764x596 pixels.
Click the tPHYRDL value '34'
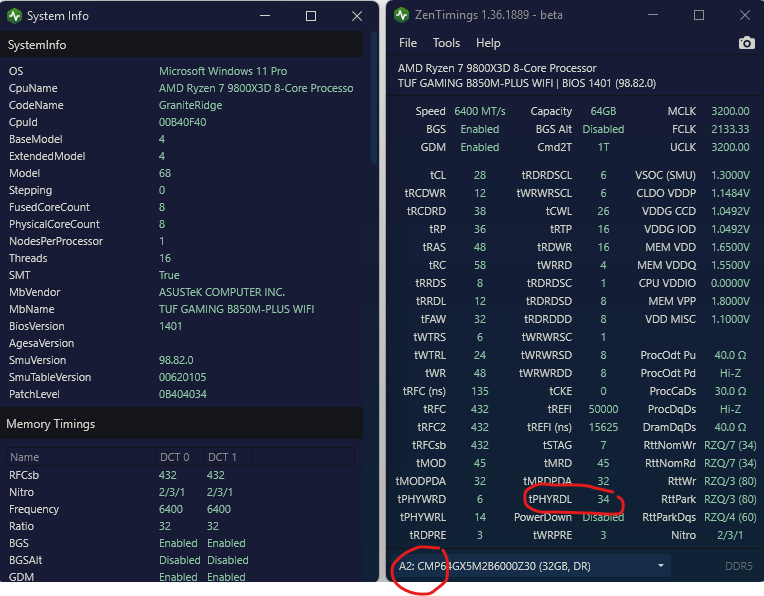[603, 499]
